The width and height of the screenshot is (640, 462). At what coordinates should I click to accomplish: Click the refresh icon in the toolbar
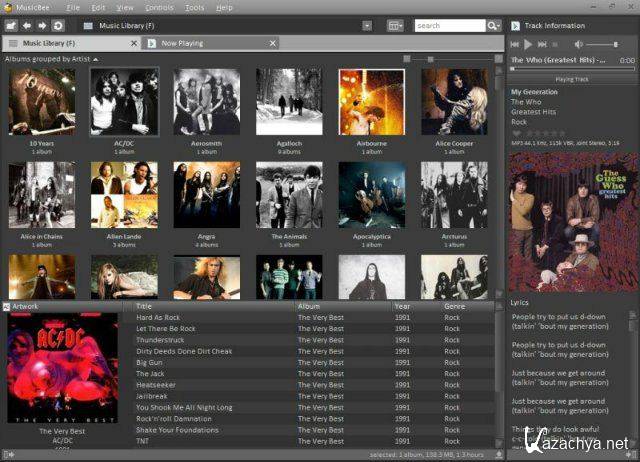(58, 25)
